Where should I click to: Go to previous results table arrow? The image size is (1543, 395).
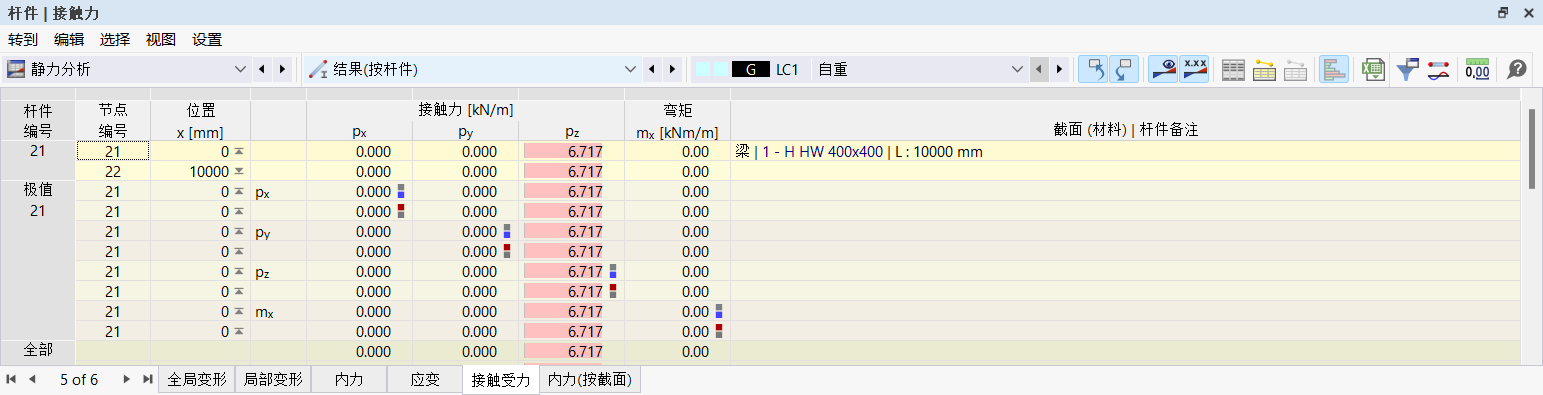(x=652, y=69)
